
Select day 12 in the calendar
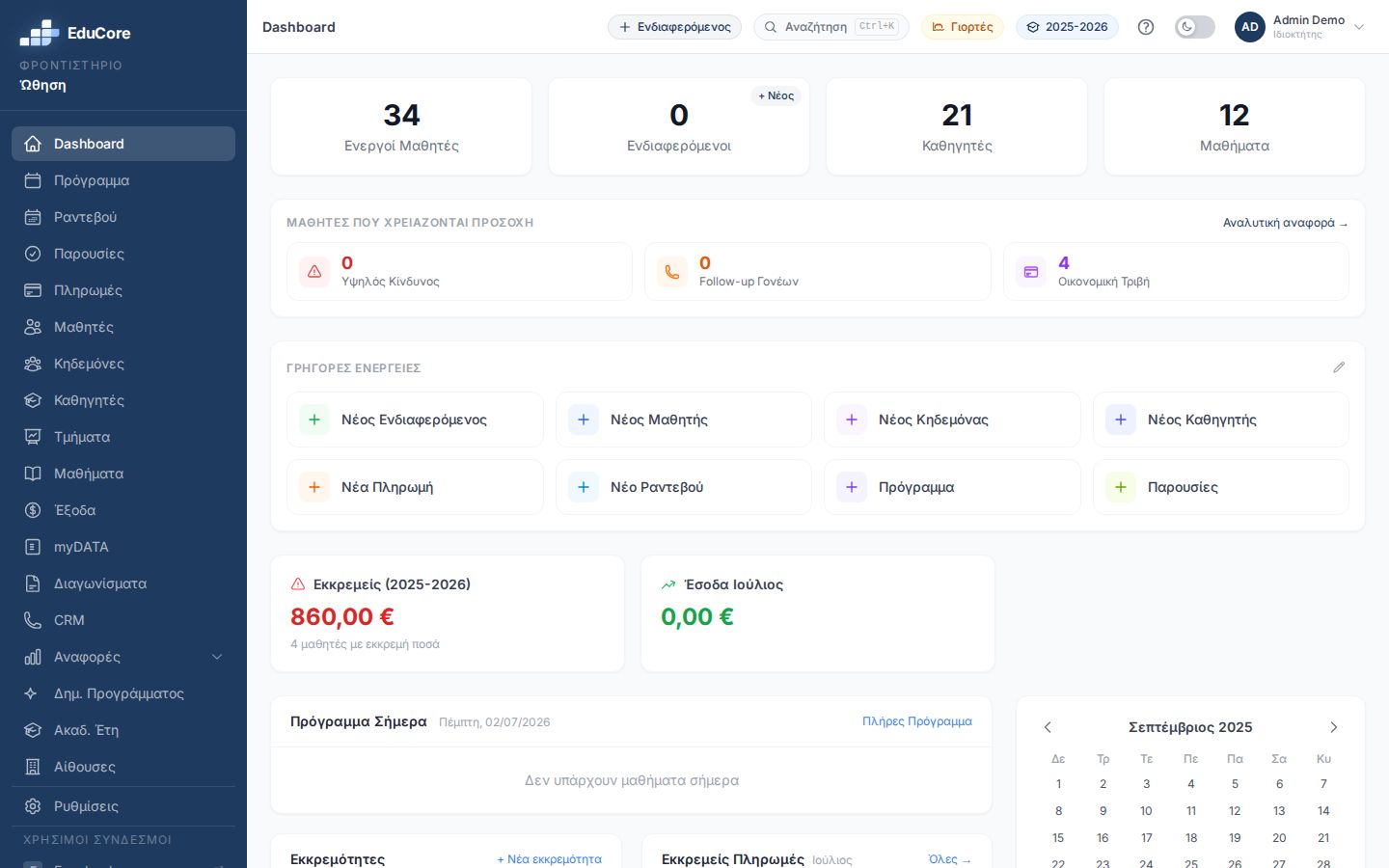[x=1235, y=811]
